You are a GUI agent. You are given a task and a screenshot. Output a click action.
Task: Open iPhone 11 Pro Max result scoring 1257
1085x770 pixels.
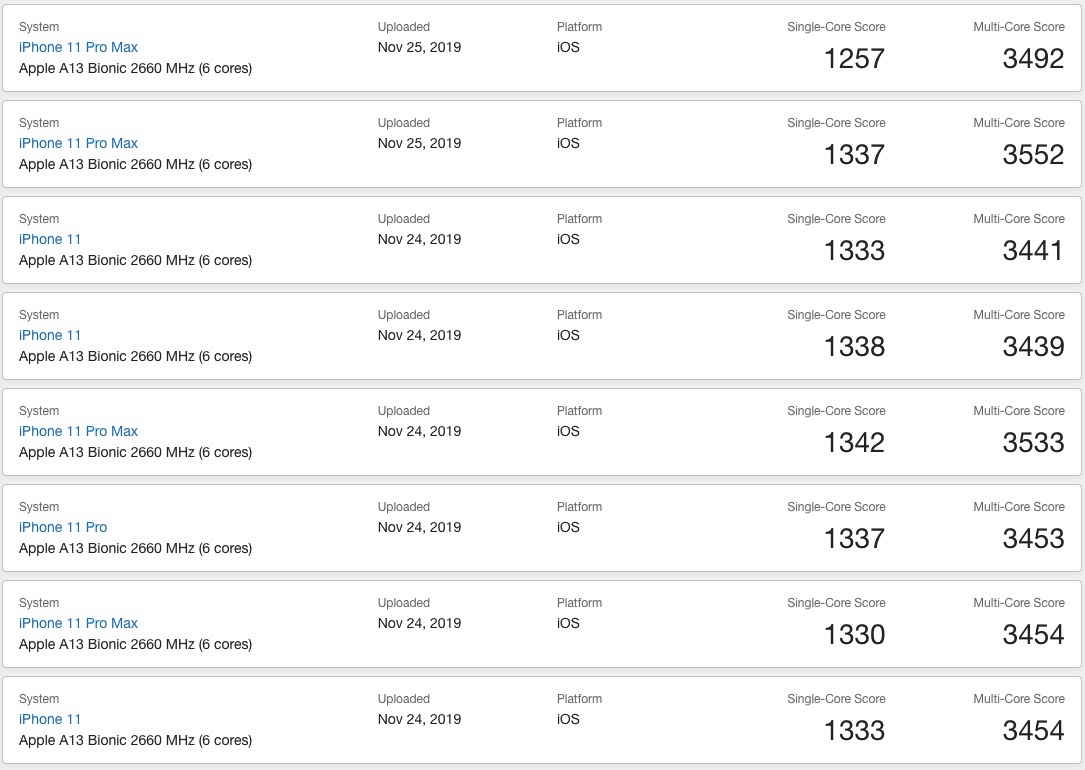(x=78, y=47)
